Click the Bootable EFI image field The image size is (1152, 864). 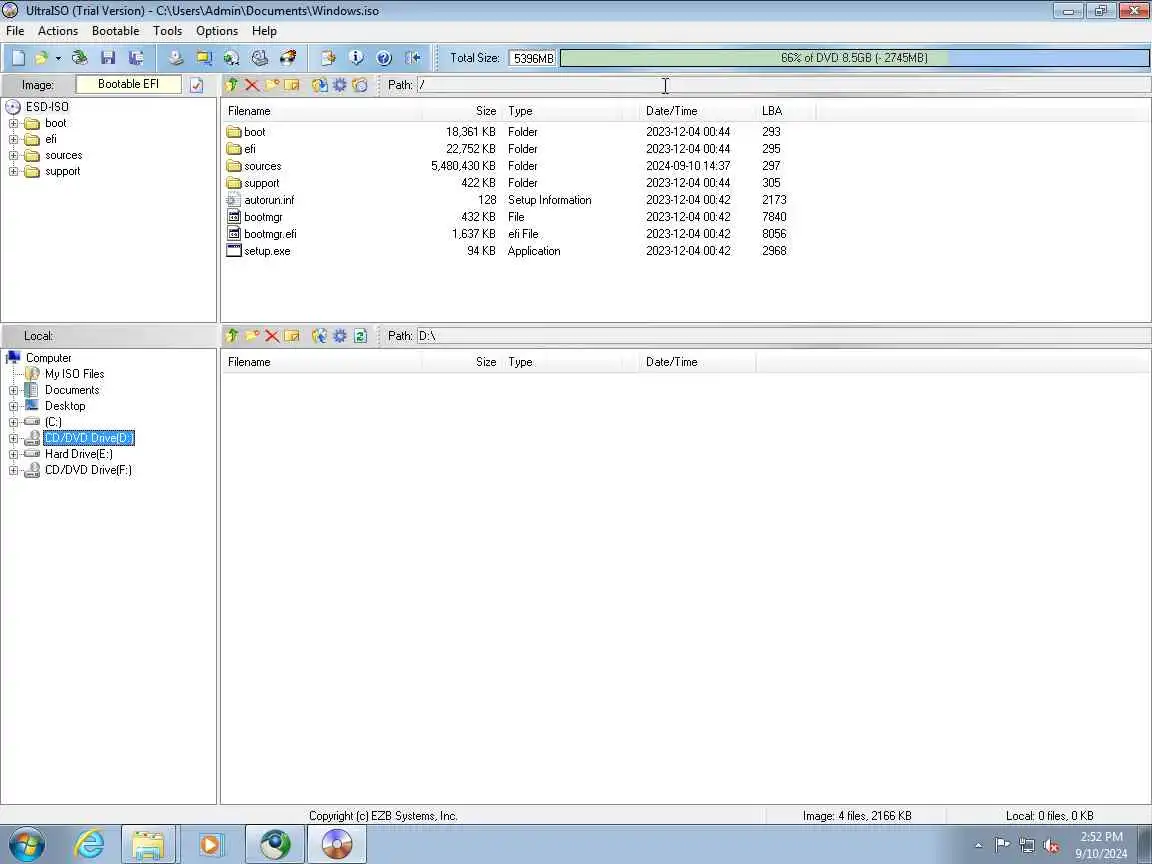tap(129, 84)
